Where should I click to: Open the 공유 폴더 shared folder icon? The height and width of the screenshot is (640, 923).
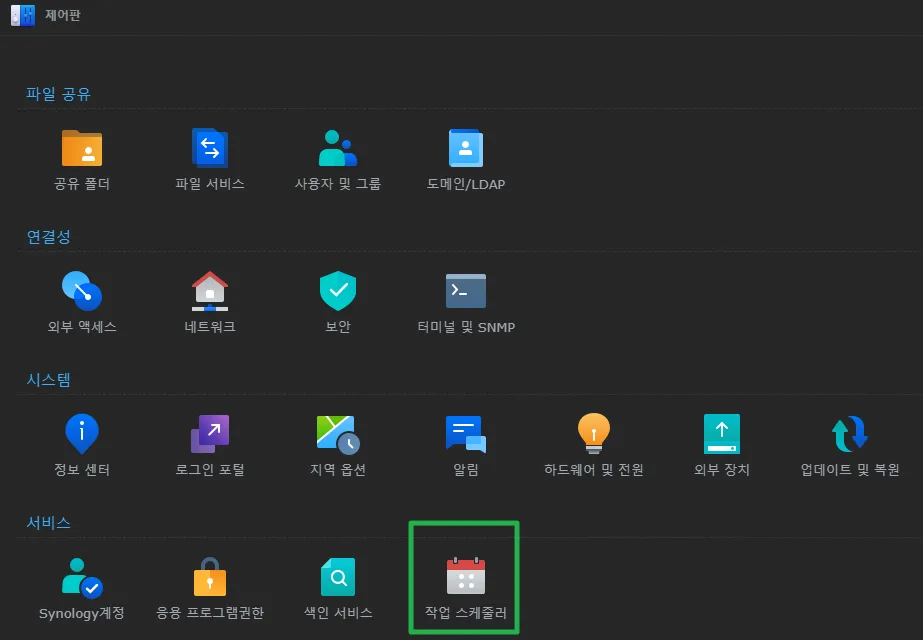tap(82, 148)
